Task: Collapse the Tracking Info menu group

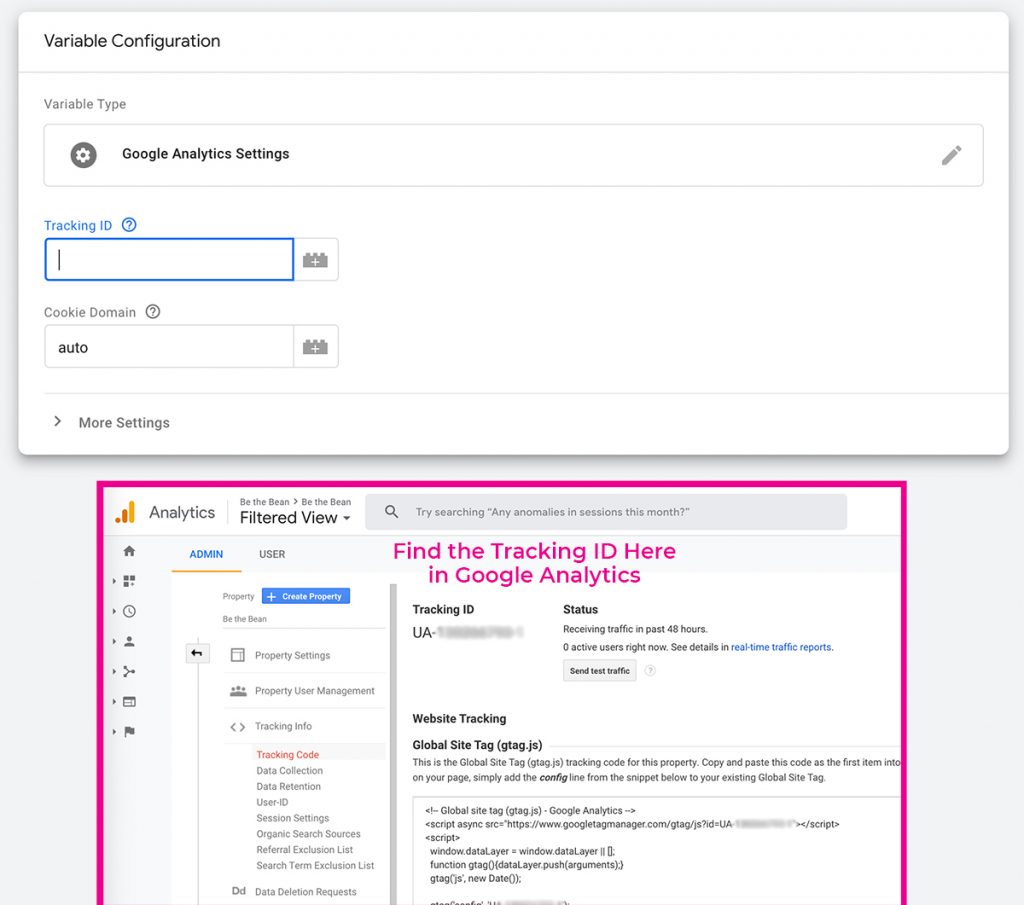Action: pyautogui.click(x=283, y=726)
